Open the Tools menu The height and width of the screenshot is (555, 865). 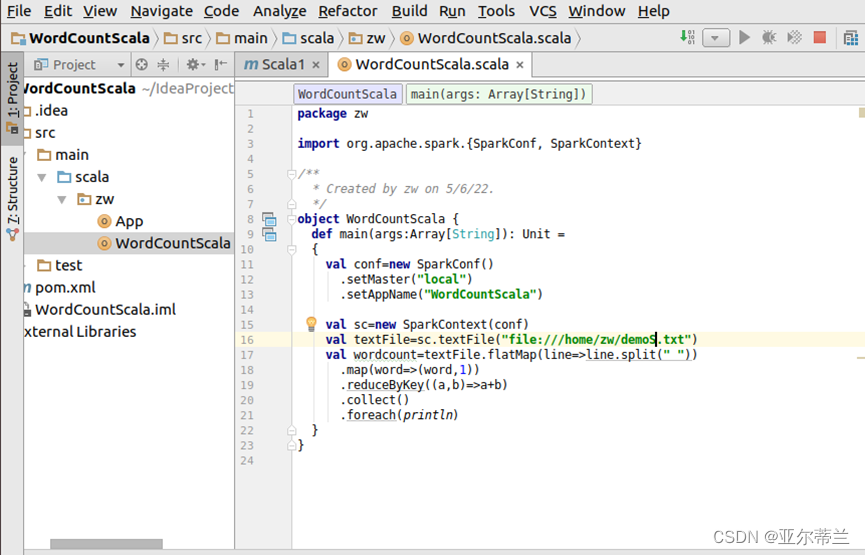coord(496,11)
